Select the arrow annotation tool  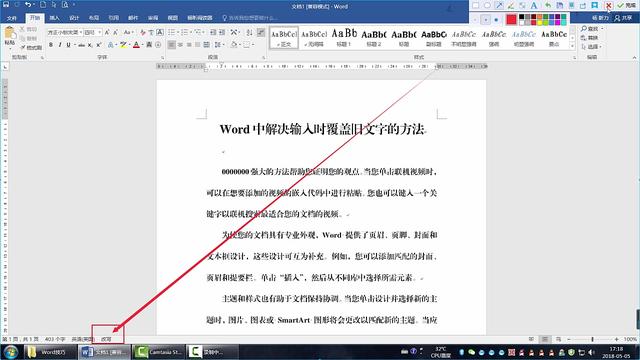point(499,5)
